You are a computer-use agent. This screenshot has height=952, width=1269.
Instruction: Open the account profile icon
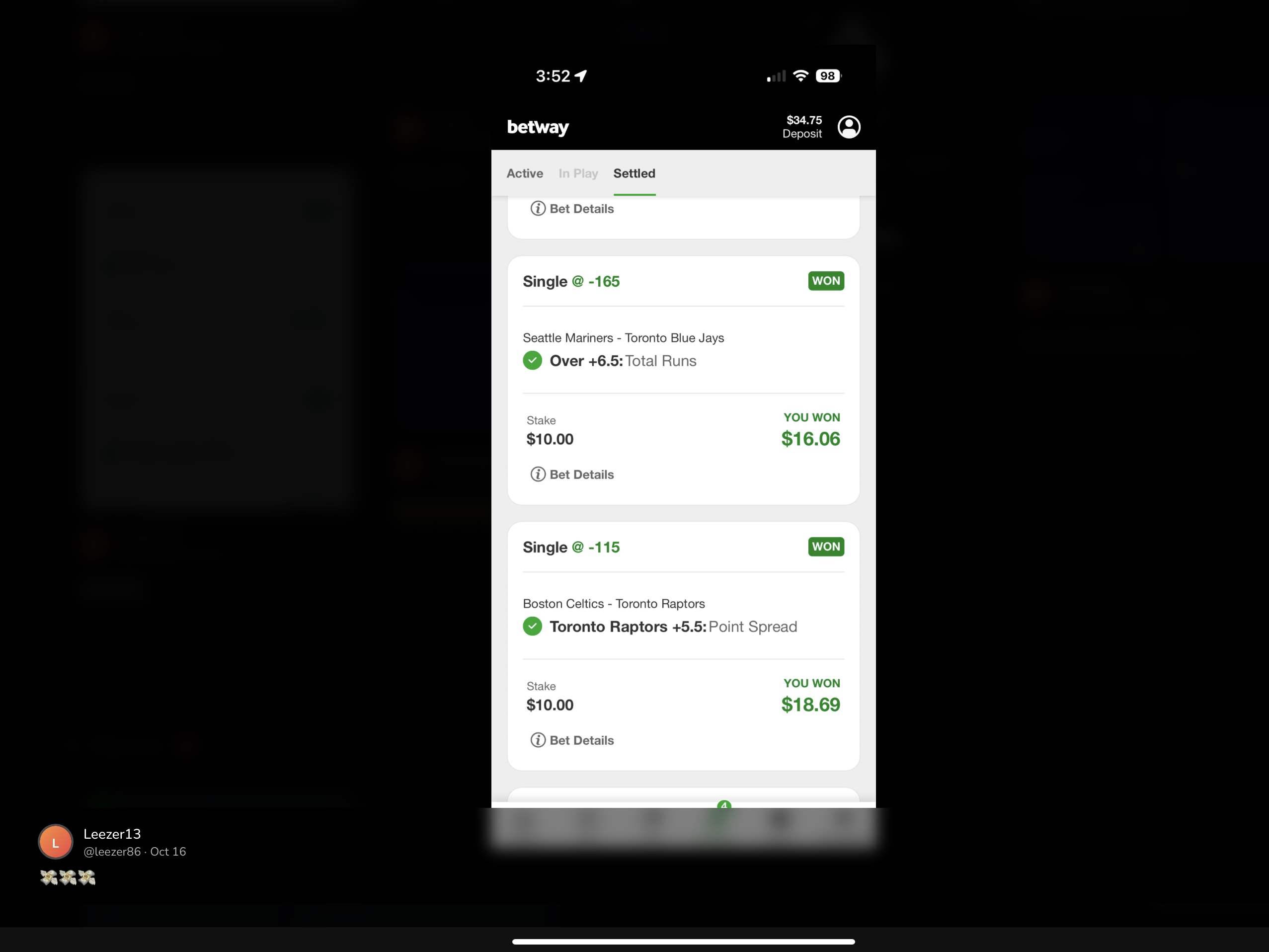pyautogui.click(x=849, y=127)
